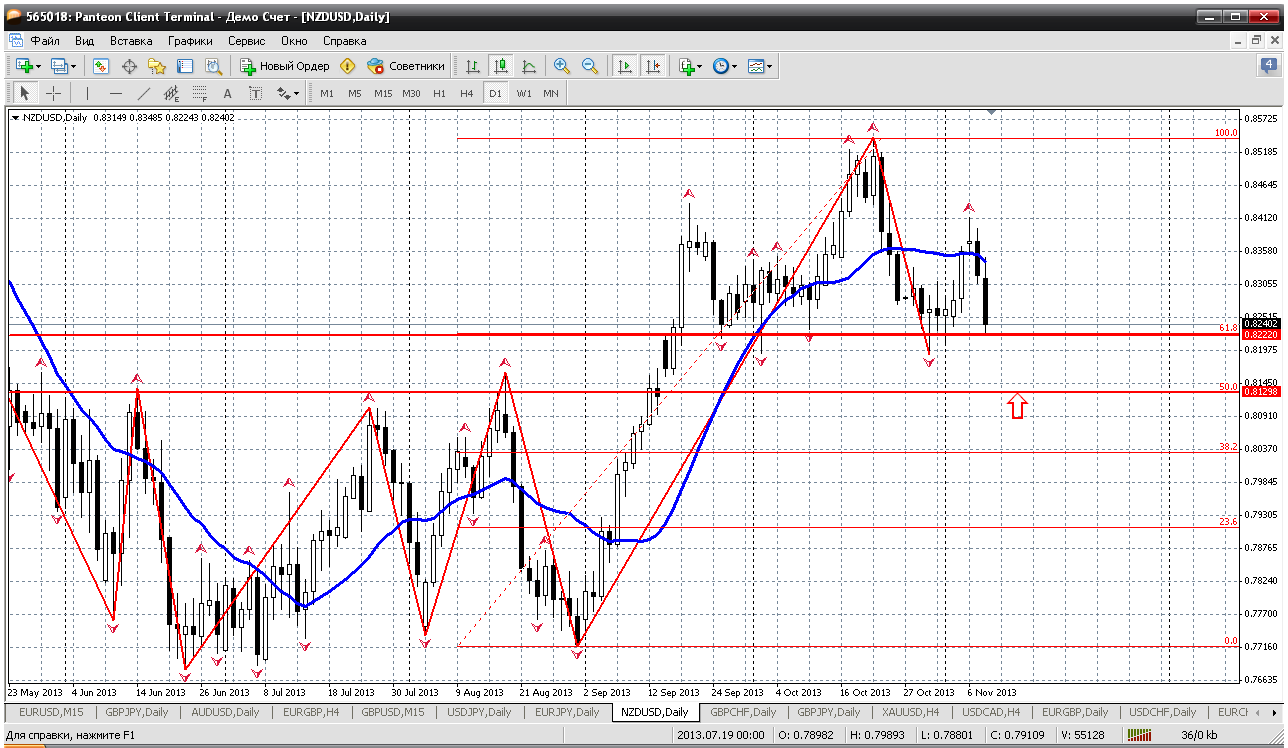Viewport: 1288px width, 748px height.
Task: Open the Data Window crosshair-circle icon
Action: pyautogui.click(x=129, y=66)
